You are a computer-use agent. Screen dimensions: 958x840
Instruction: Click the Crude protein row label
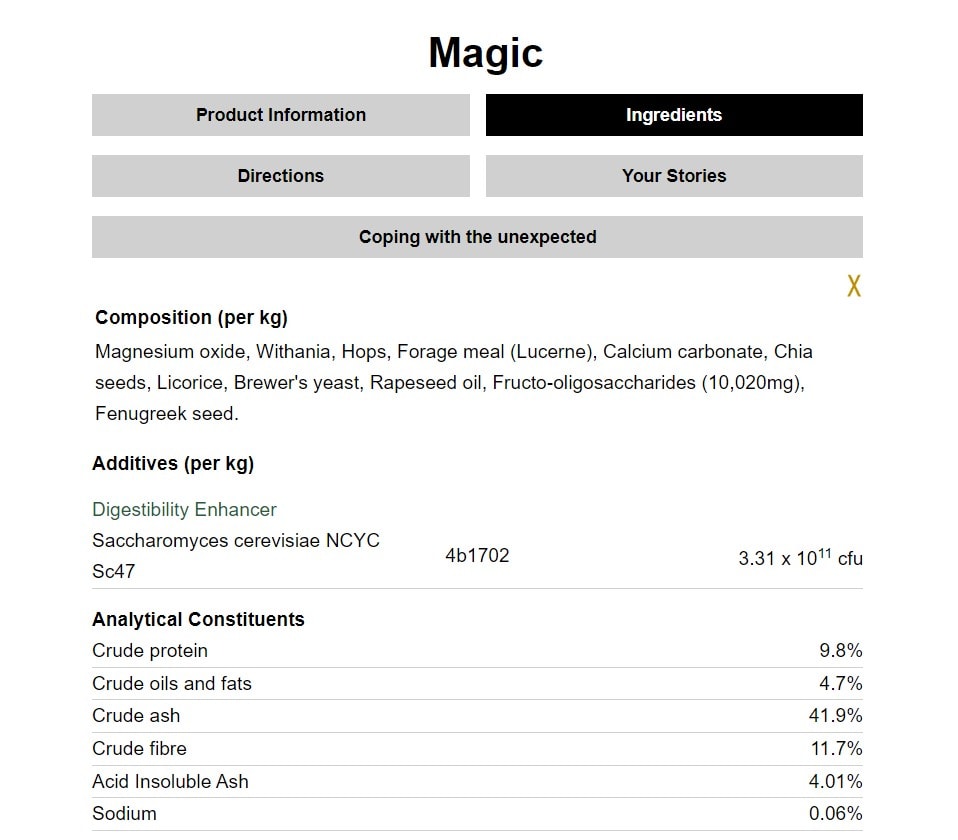coord(150,651)
